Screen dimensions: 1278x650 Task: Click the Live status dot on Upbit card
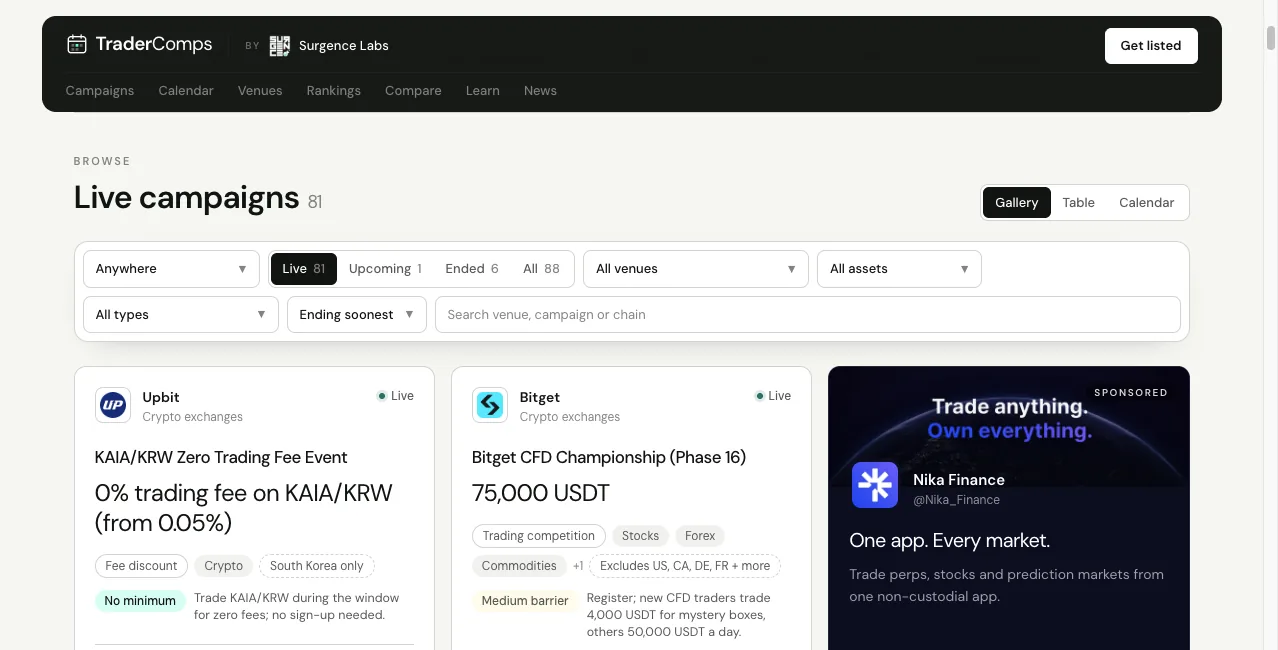click(382, 396)
